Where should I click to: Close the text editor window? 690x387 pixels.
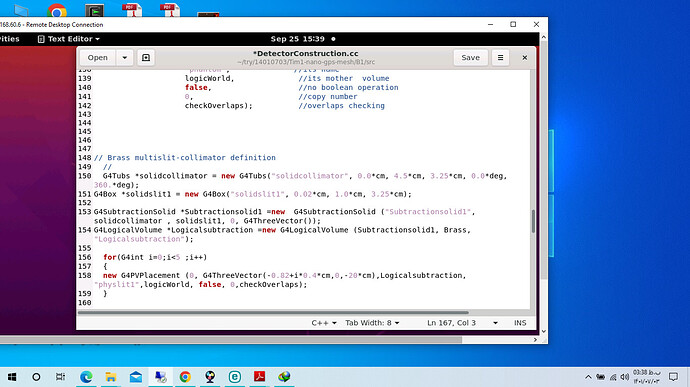[525, 58]
